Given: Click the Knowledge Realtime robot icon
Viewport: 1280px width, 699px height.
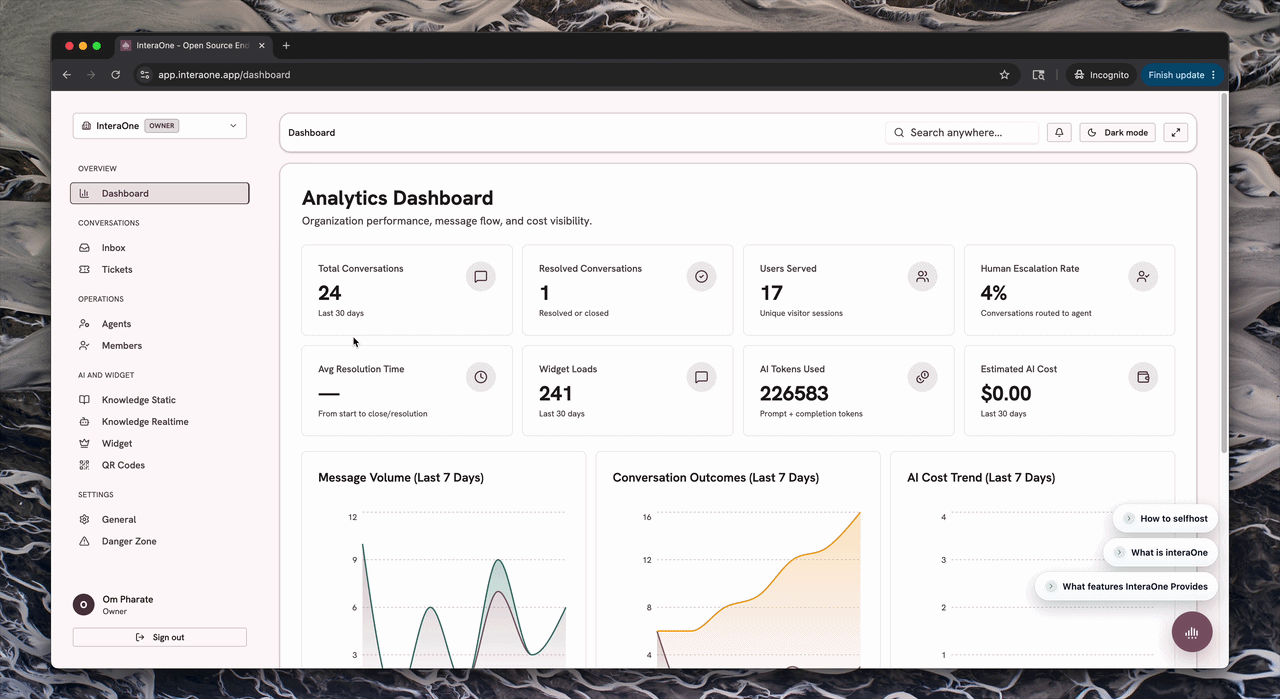Looking at the screenshot, I should click(84, 421).
